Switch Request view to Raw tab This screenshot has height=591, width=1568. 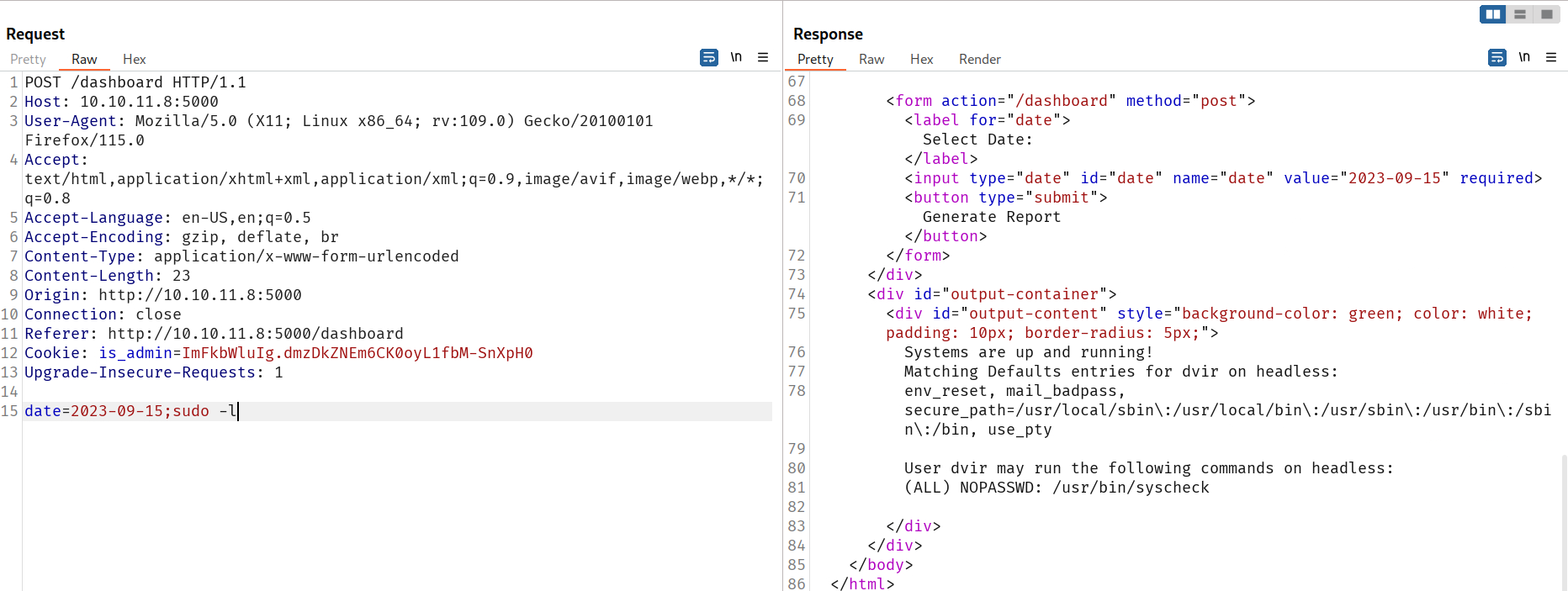point(84,59)
